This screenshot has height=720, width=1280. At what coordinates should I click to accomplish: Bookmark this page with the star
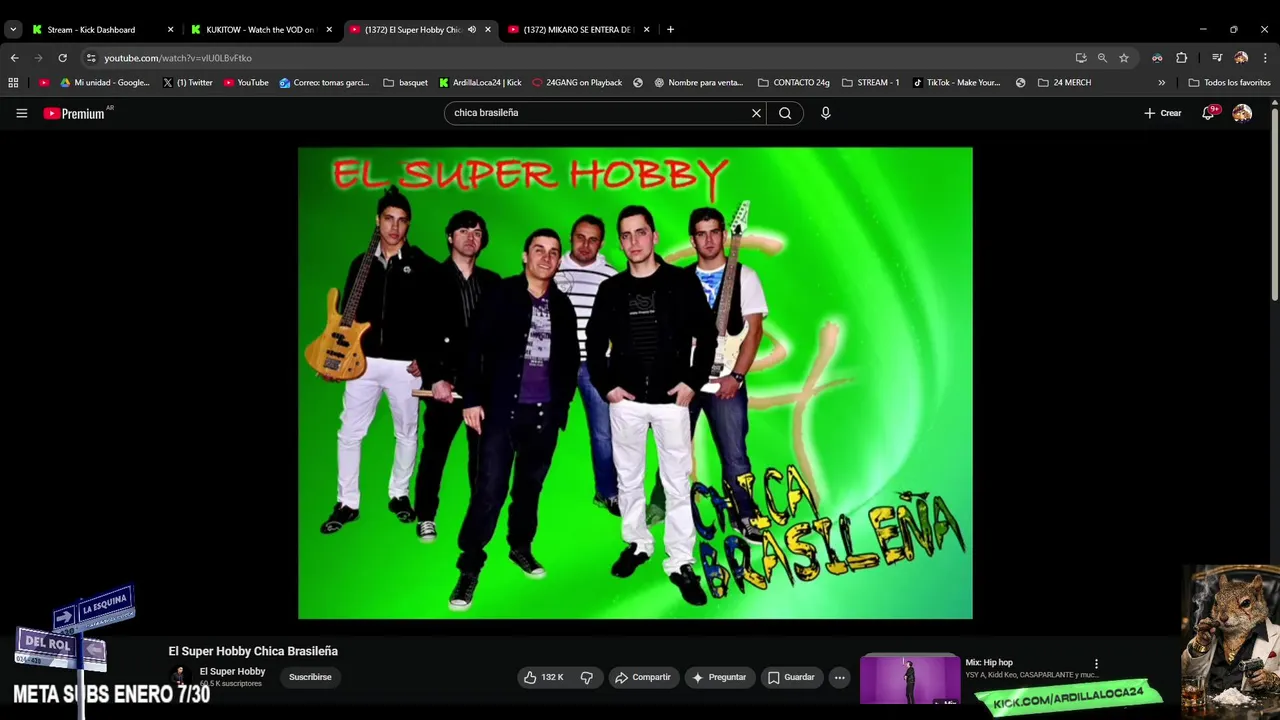point(1124,58)
